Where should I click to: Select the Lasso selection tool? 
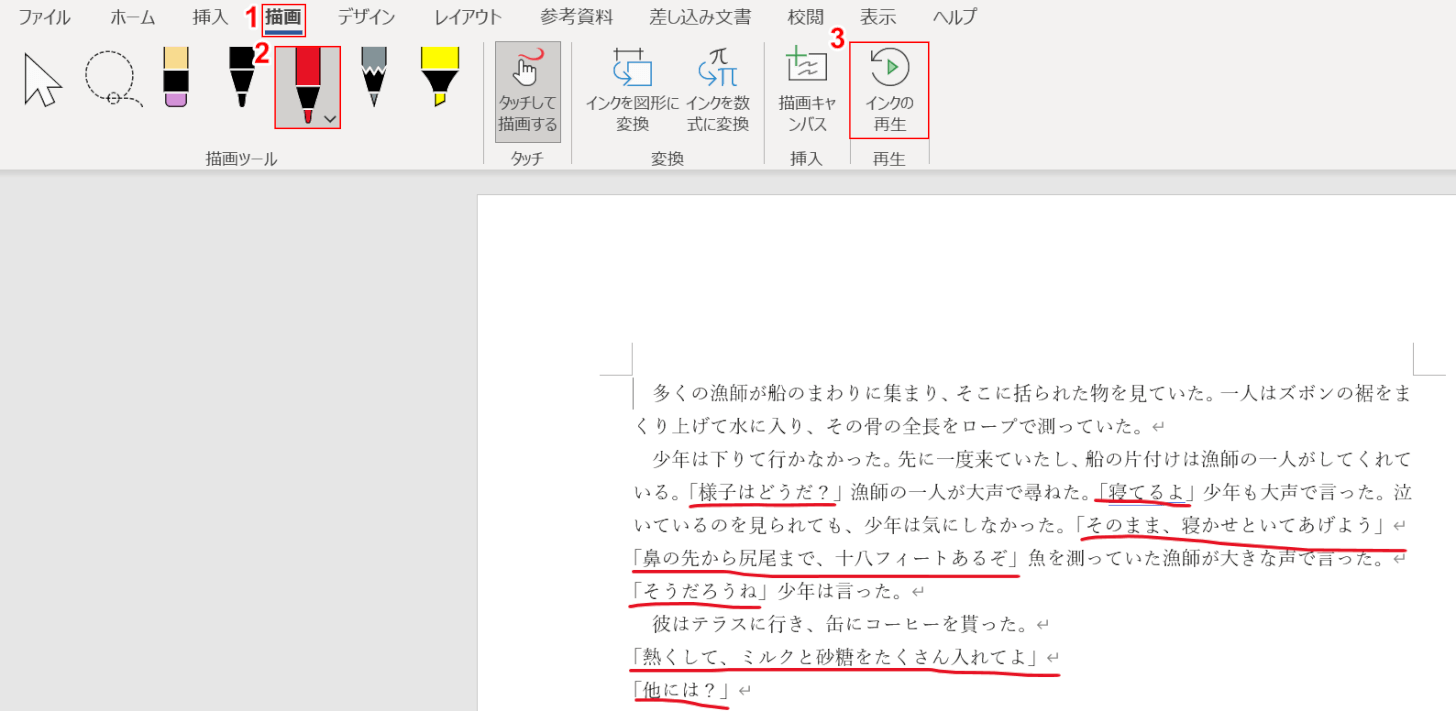(111, 80)
